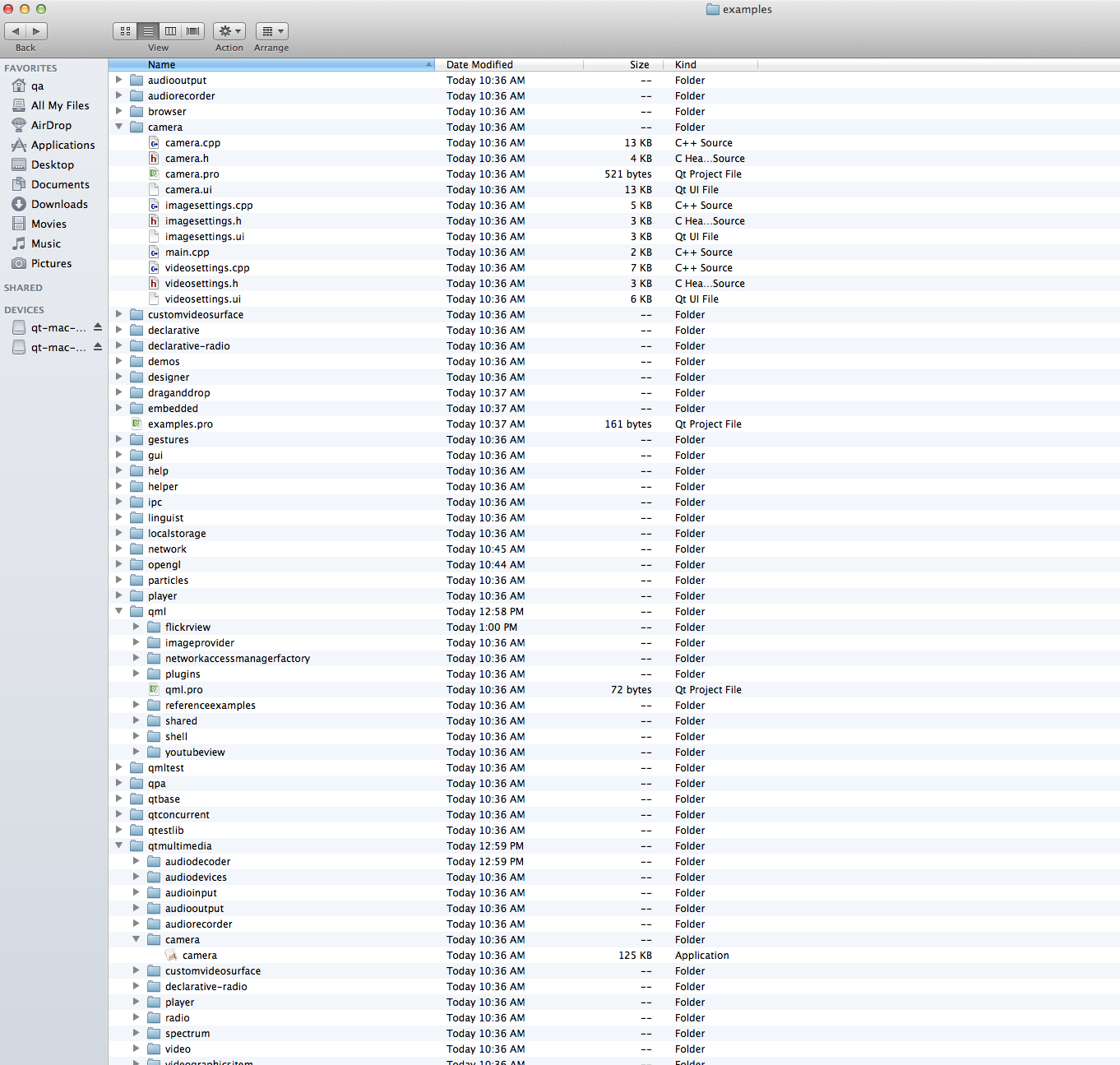Sort files by Size column header
This screenshot has width=1120, height=1065.
(638, 64)
